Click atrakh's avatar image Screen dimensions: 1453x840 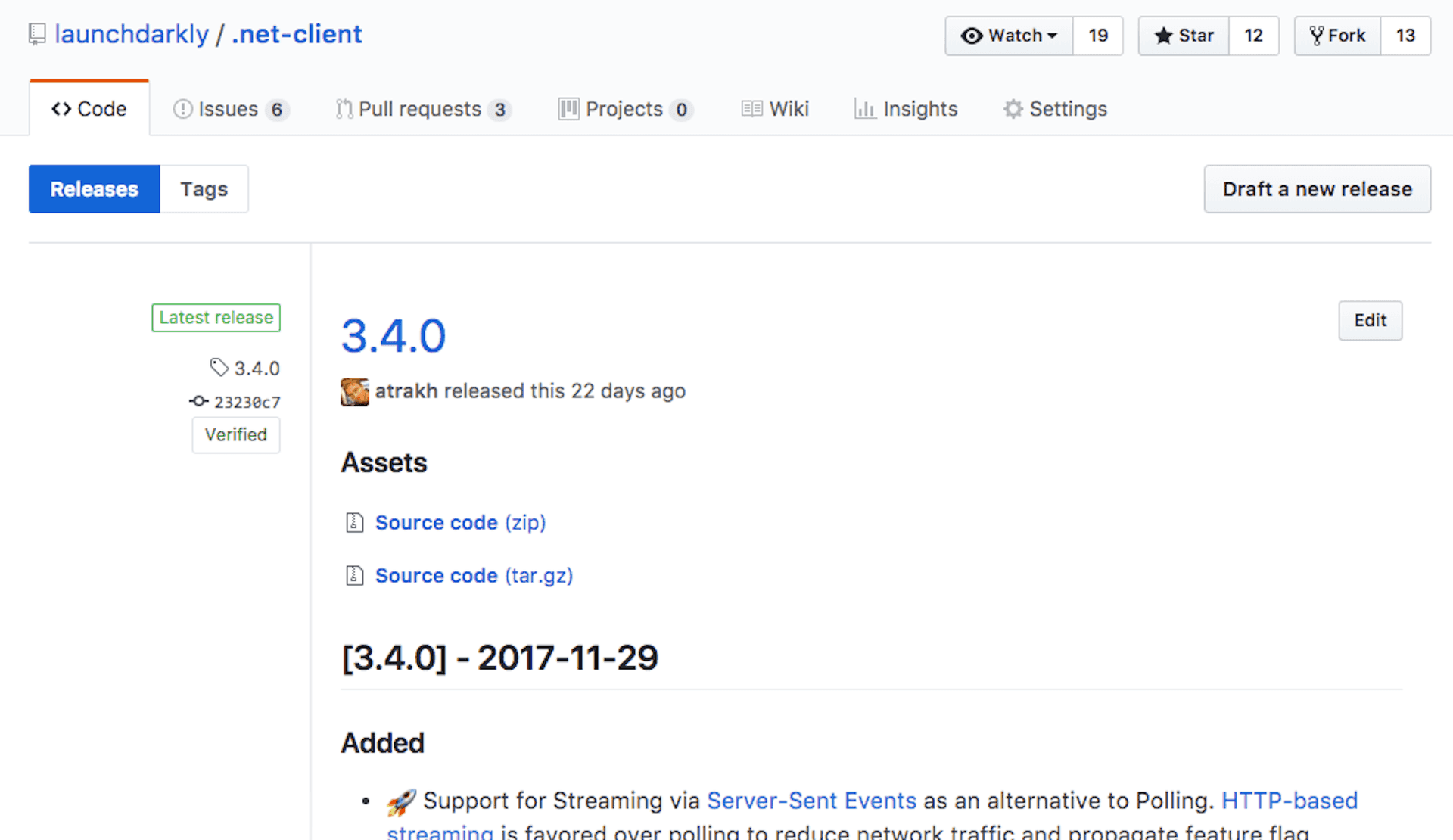[354, 391]
